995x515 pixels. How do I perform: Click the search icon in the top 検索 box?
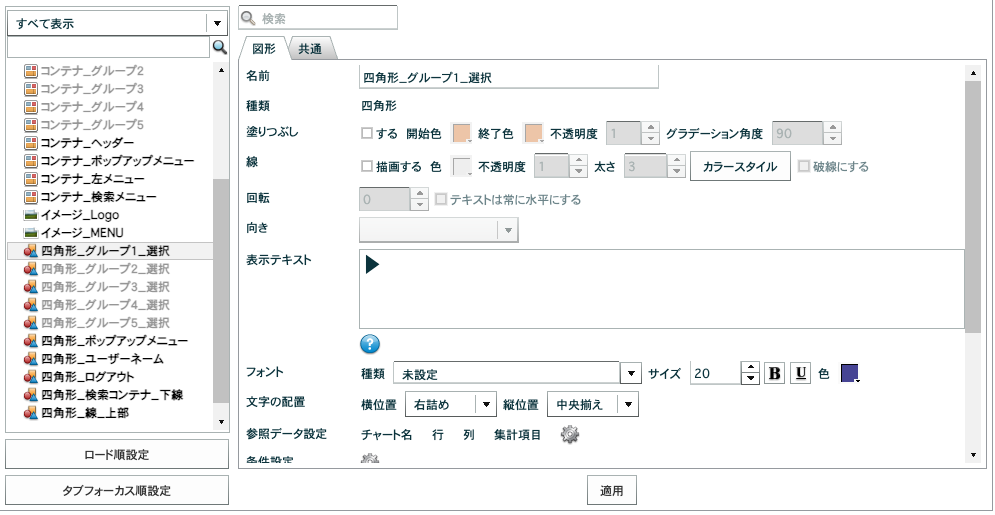(x=248, y=18)
